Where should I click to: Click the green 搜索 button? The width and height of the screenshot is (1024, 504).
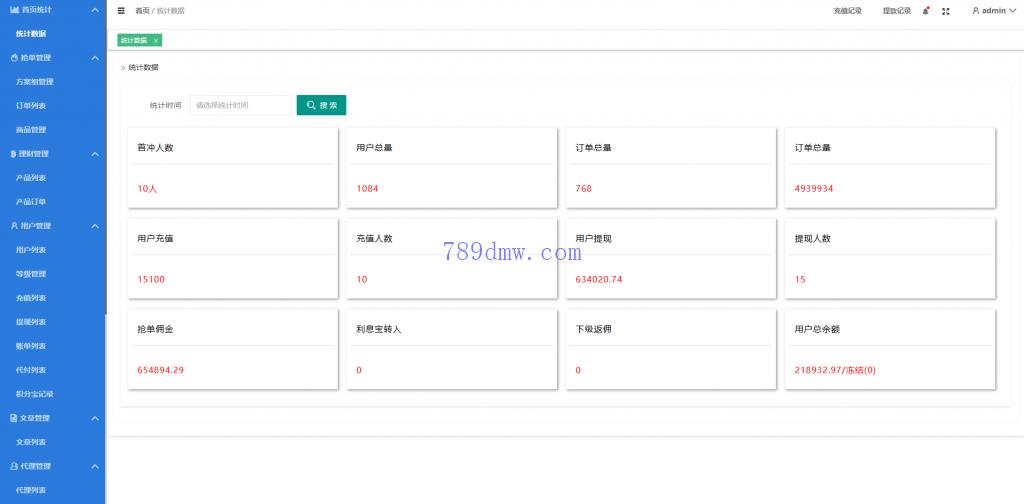(x=321, y=105)
